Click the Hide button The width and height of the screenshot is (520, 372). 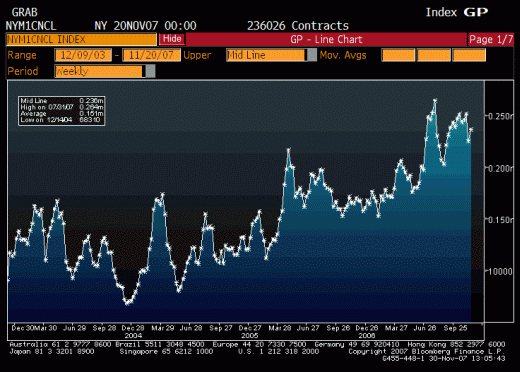pyautogui.click(x=172, y=39)
